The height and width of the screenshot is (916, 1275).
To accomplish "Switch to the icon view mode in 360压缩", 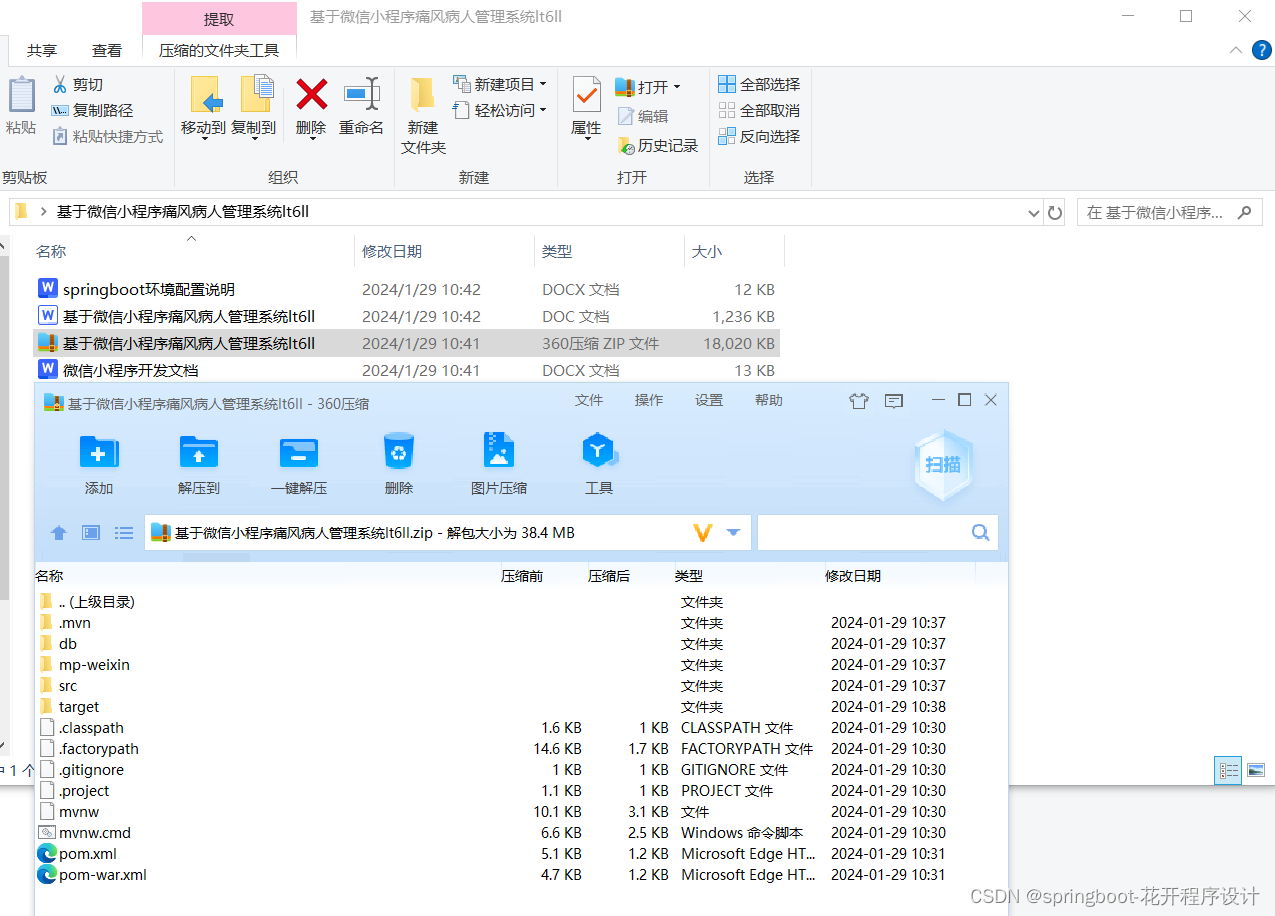I will pos(91,533).
